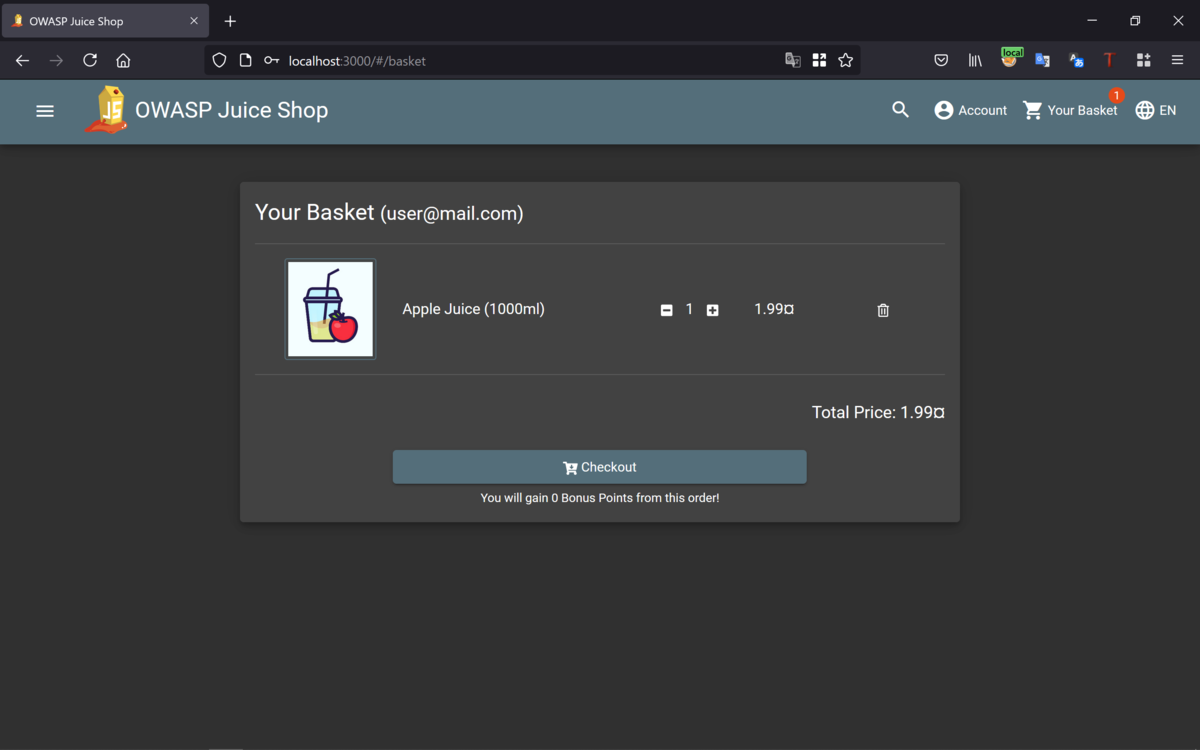Click the tracking protection shield icon
This screenshot has width=1200, height=750.
click(219, 60)
